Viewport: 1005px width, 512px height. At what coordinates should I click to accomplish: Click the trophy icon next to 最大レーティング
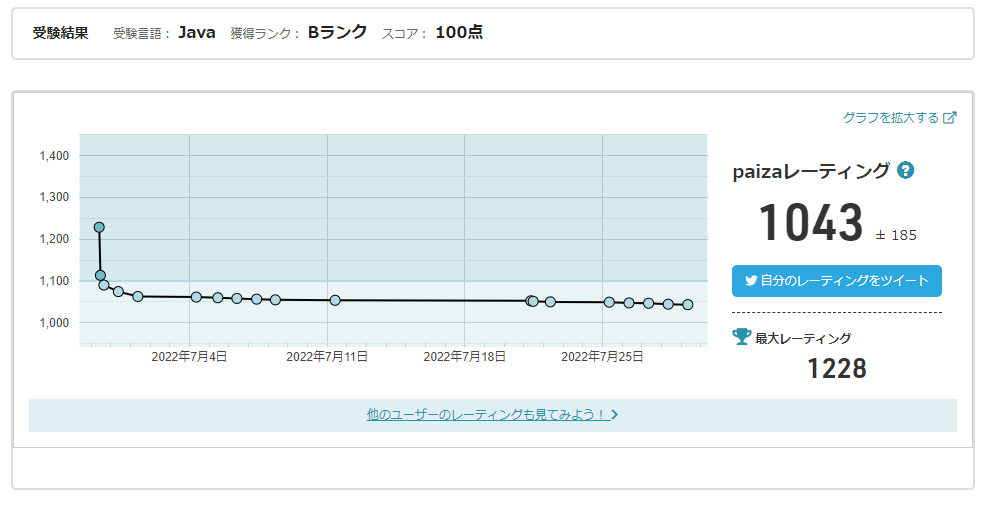[742, 337]
